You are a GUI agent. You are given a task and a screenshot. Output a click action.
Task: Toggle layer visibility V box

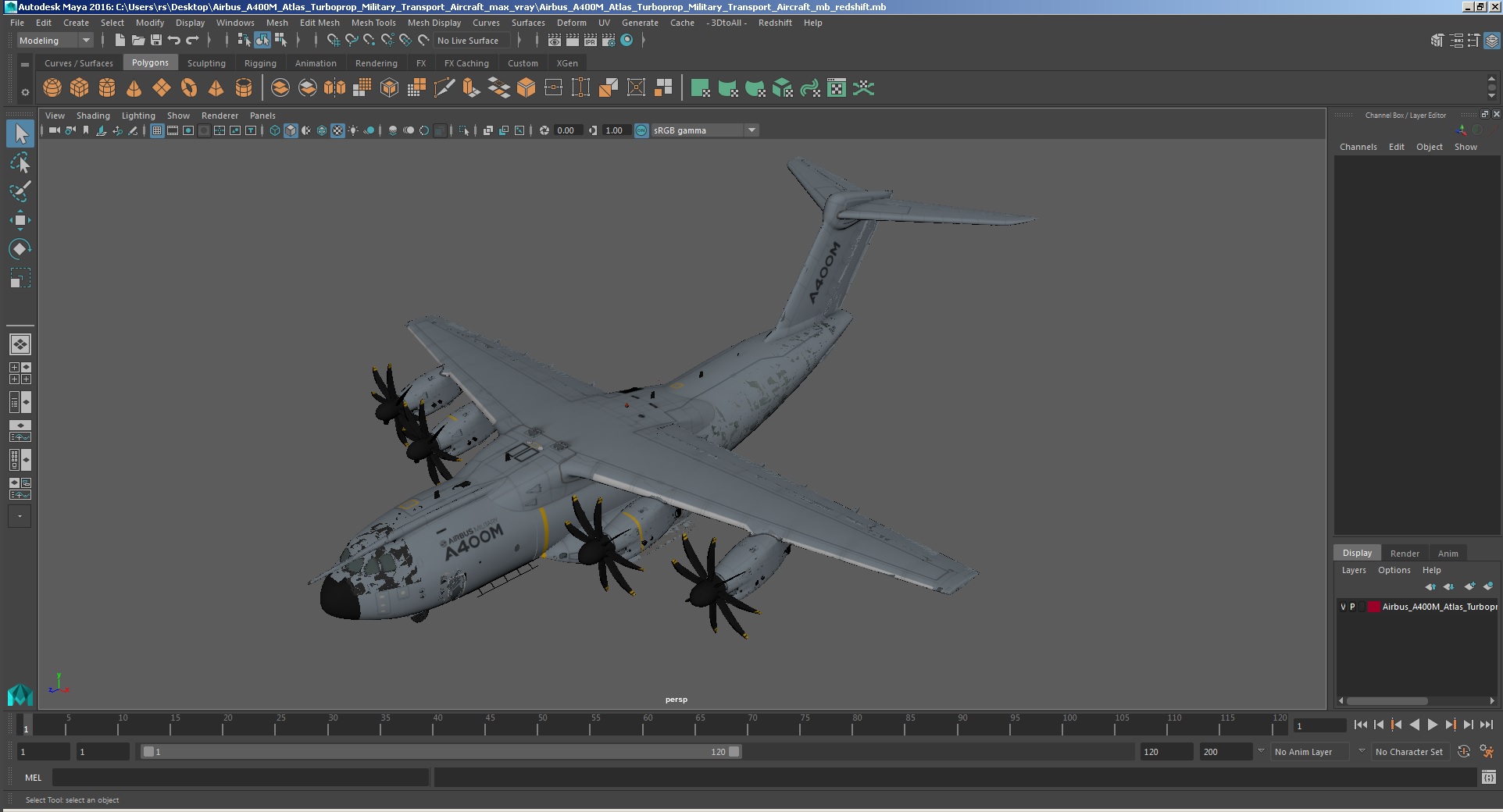1344,607
